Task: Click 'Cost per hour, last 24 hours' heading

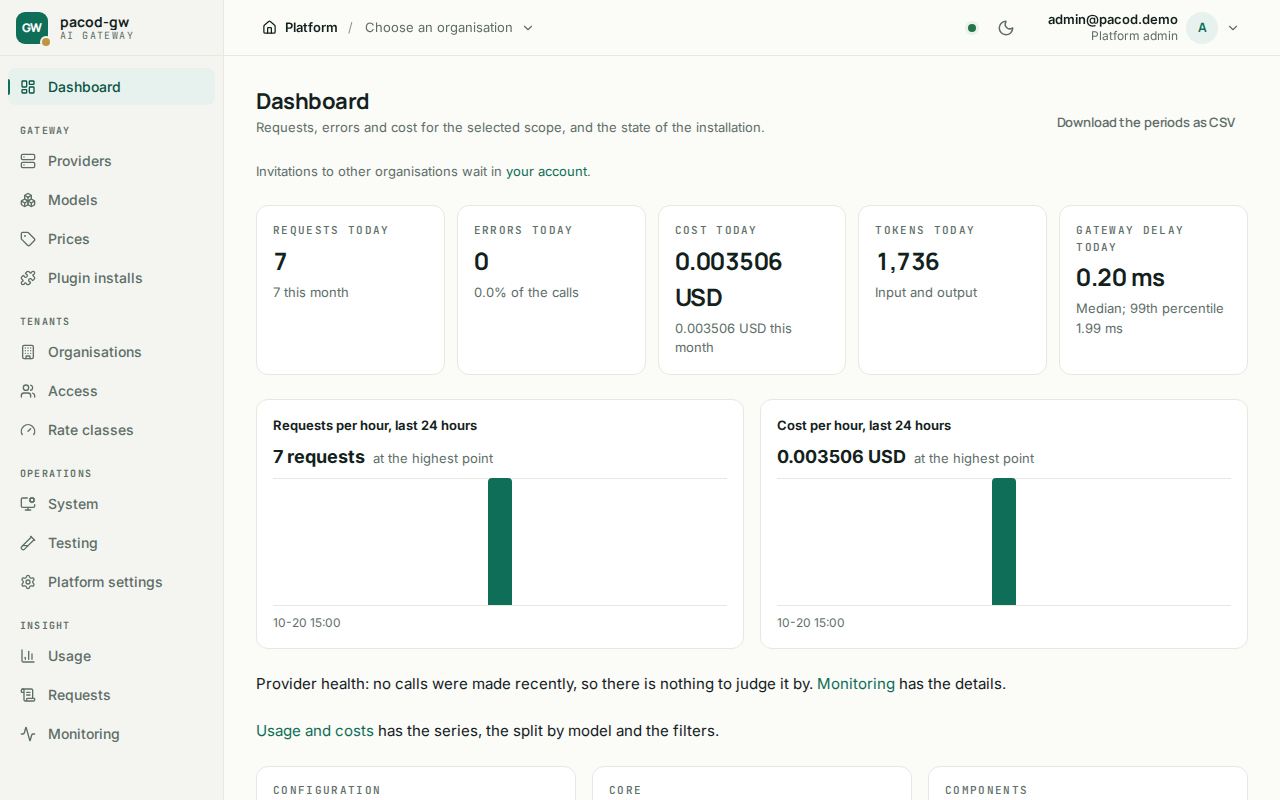Action: pyautogui.click(x=864, y=426)
